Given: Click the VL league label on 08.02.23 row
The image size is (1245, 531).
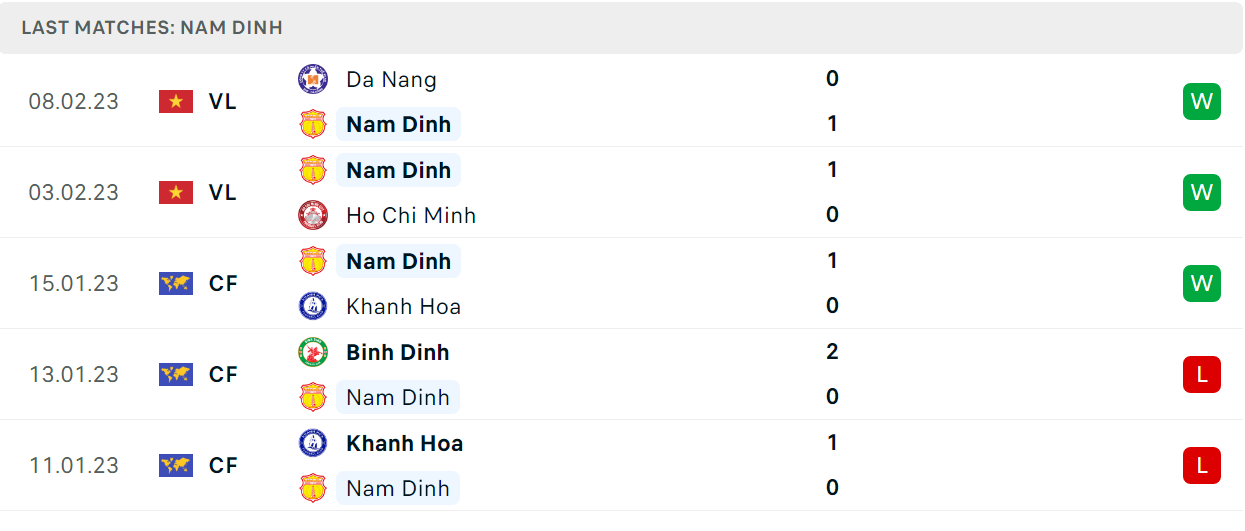Looking at the screenshot, I should point(223,101).
